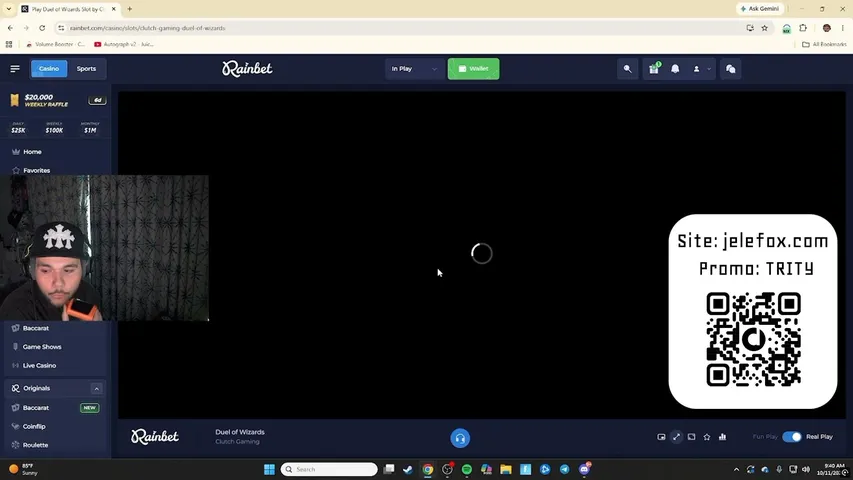Open Telegram from taskbar

click(x=565, y=469)
